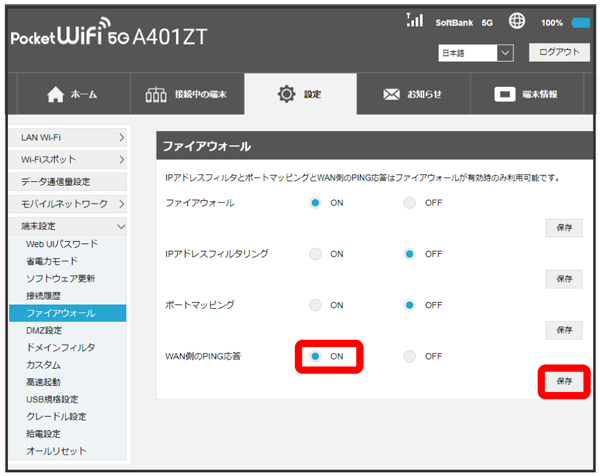This screenshot has width=600, height=476.
Task: Open the notifications envelope icon
Action: (391, 94)
